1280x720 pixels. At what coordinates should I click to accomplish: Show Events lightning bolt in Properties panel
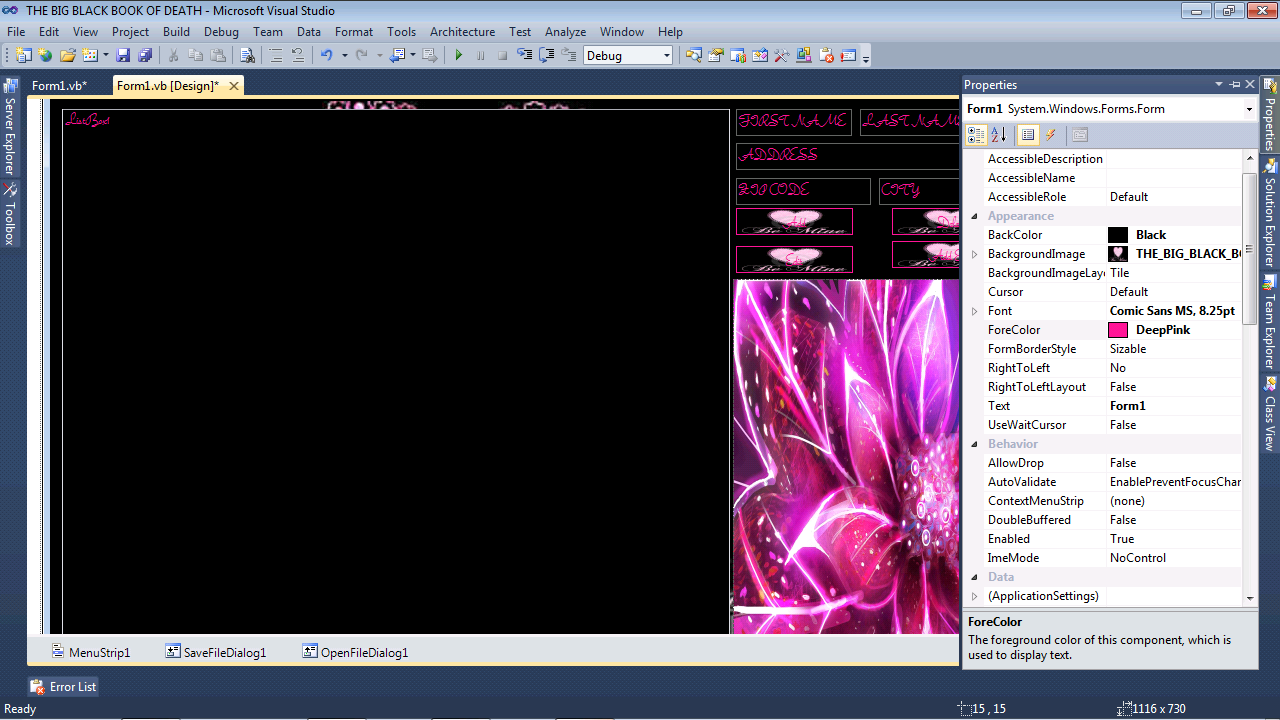(x=1051, y=135)
